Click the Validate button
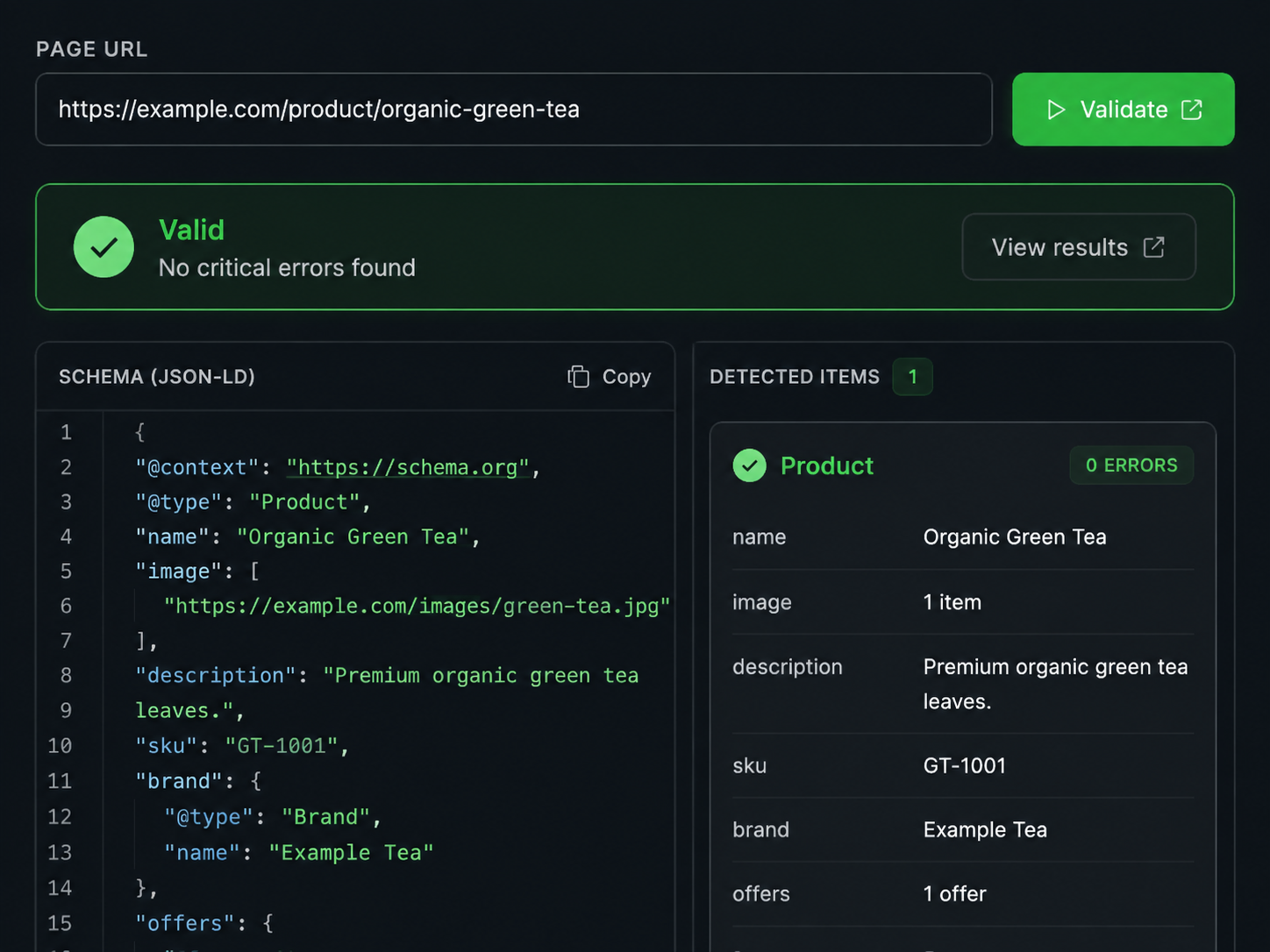The height and width of the screenshot is (952, 1270). point(1123,110)
